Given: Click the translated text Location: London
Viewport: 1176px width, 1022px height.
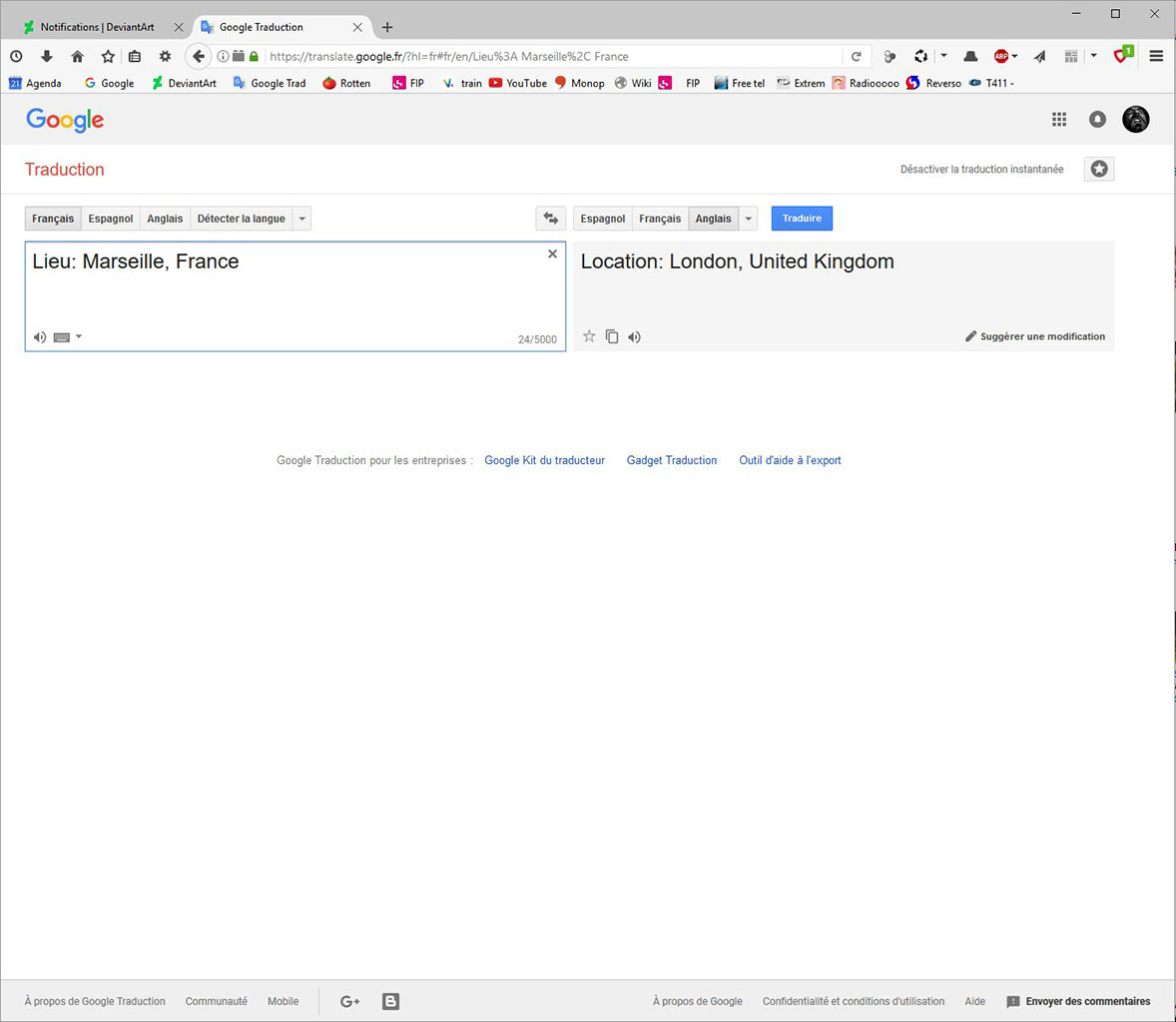Looking at the screenshot, I should (738, 260).
